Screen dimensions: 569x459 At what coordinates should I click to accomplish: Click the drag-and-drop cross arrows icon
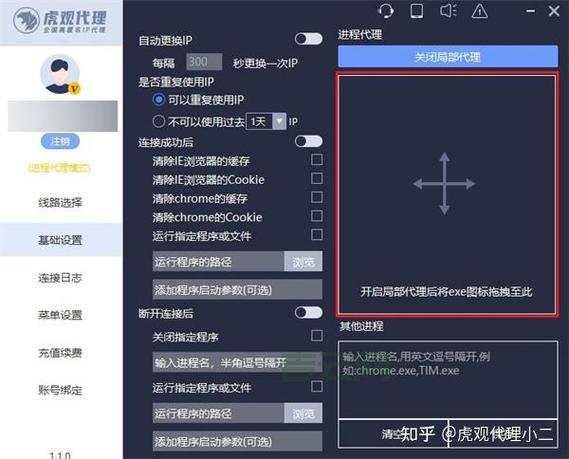pyautogui.click(x=444, y=184)
